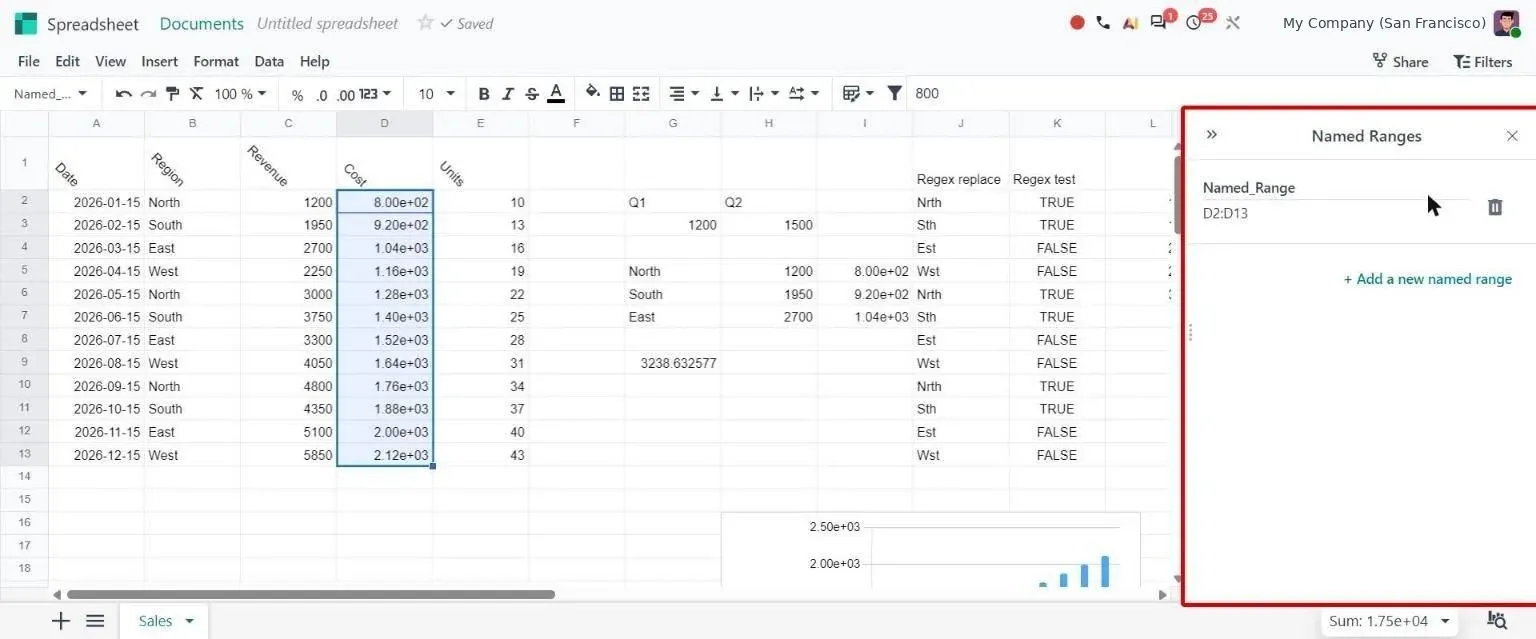Merge the selected cells
Viewport: 1536px width, 639px height.
[641, 94]
